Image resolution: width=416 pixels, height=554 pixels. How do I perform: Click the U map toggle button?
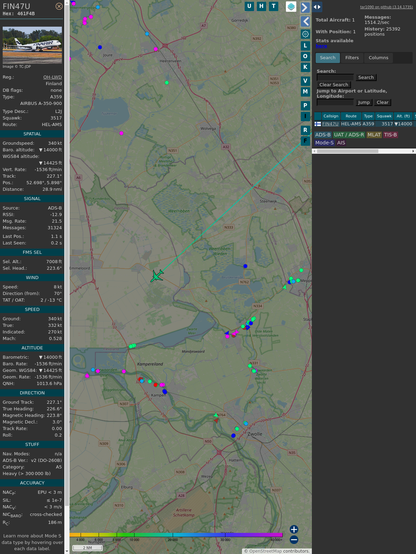[249, 6]
